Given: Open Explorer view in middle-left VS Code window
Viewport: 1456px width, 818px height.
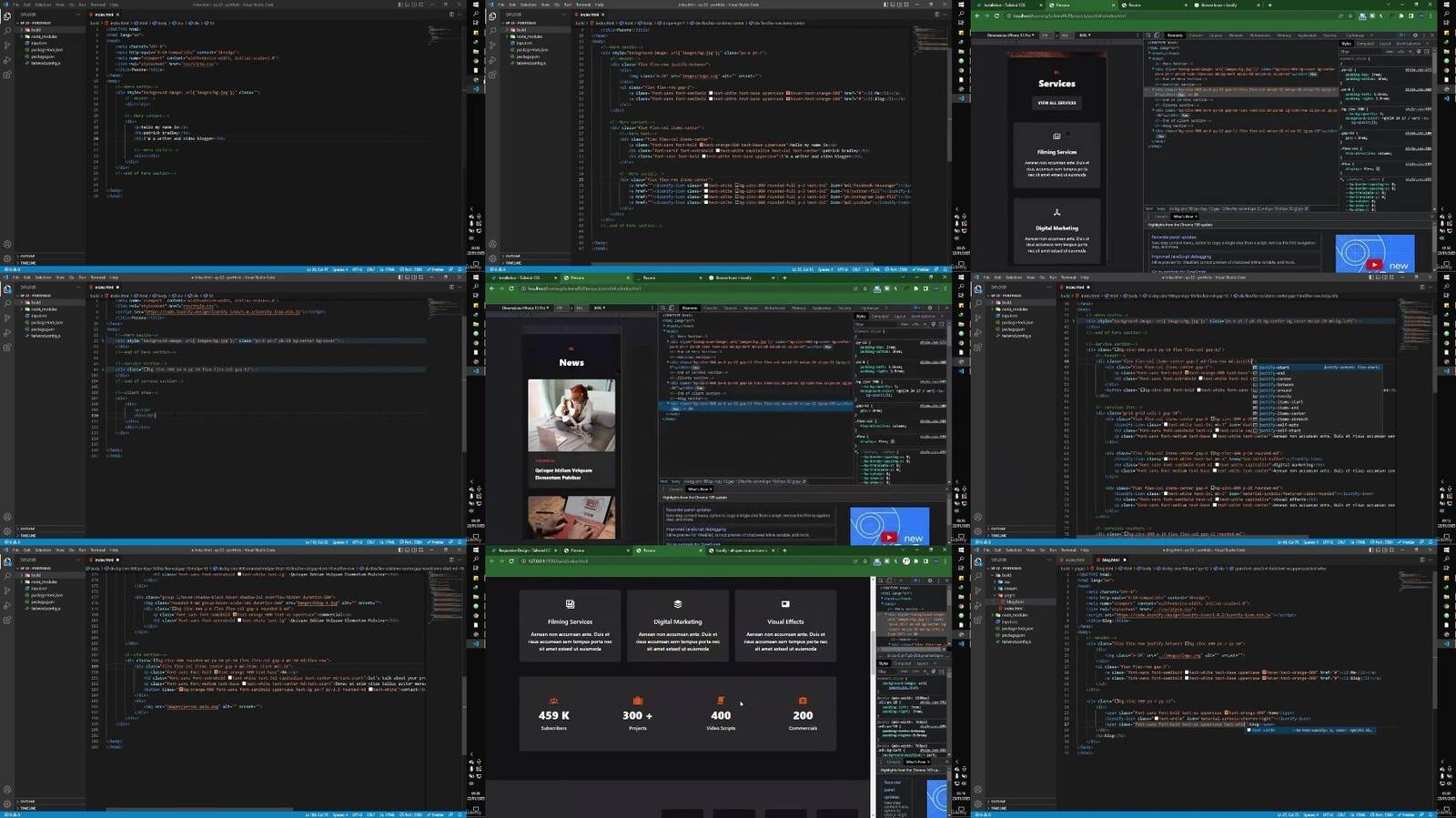Looking at the screenshot, I should click(7, 289).
